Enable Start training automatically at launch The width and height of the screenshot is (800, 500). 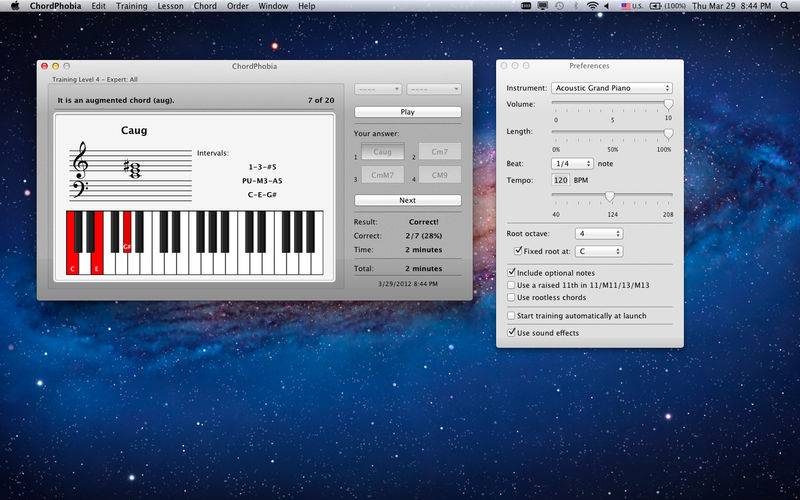tap(511, 316)
